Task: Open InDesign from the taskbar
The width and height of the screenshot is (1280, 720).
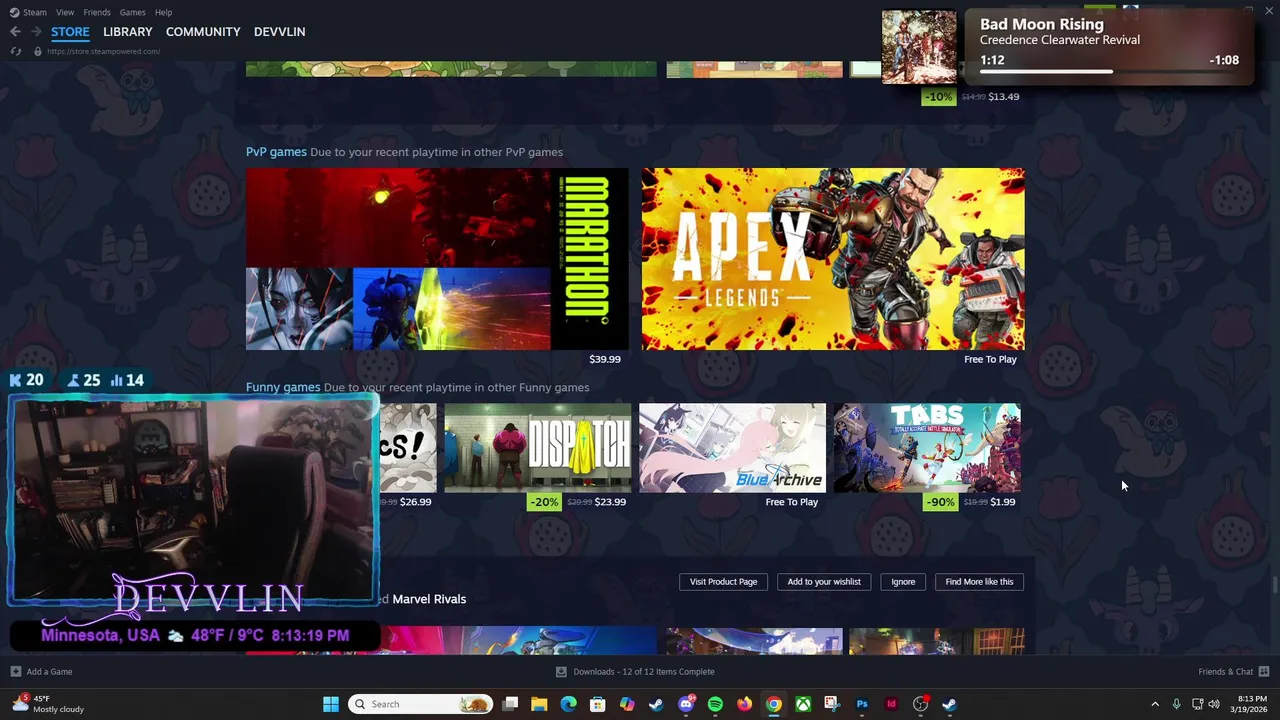Action: (891, 704)
